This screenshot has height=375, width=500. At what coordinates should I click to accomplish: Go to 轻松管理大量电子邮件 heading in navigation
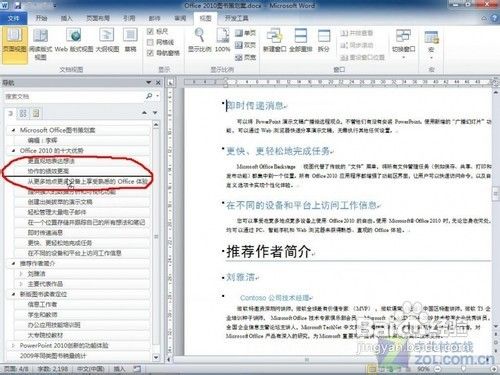point(57,212)
